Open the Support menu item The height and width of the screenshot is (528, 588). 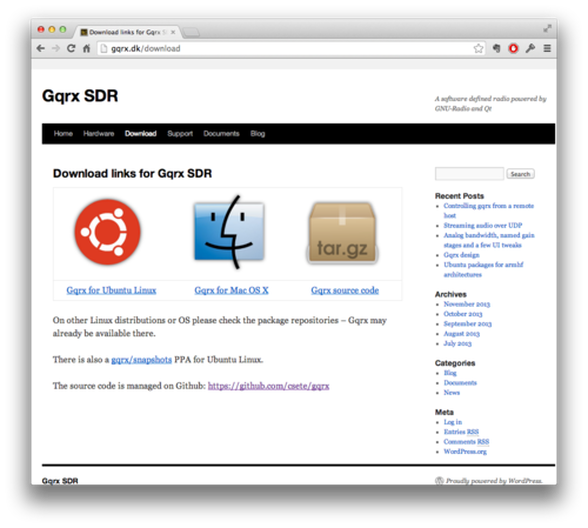(180, 134)
